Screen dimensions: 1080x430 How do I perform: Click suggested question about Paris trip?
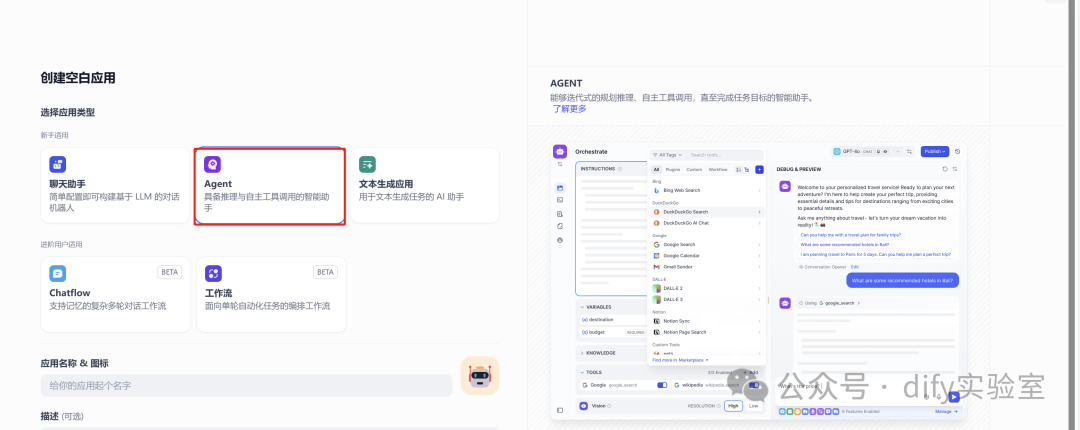875,254
